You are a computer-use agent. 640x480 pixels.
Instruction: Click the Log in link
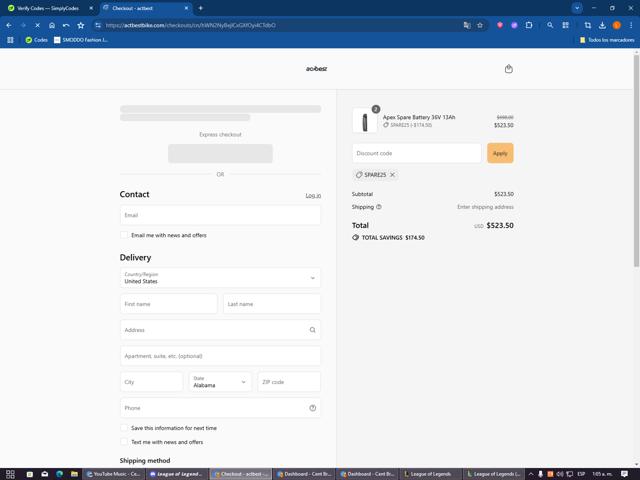313,196
